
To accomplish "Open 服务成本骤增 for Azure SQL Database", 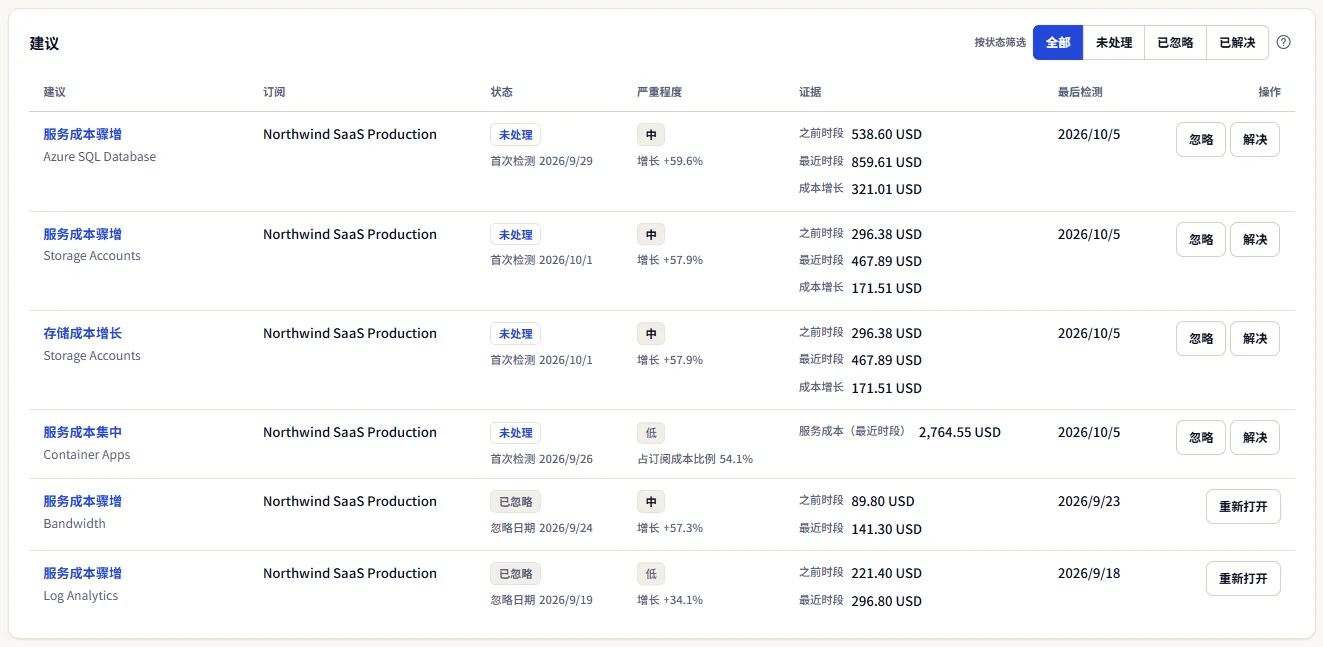I will [82, 134].
